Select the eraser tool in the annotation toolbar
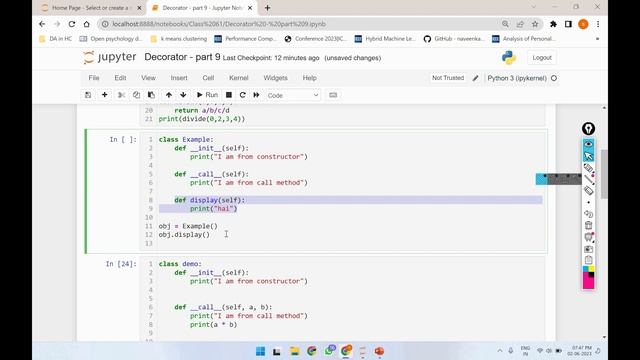640x360 pixels. [588, 191]
